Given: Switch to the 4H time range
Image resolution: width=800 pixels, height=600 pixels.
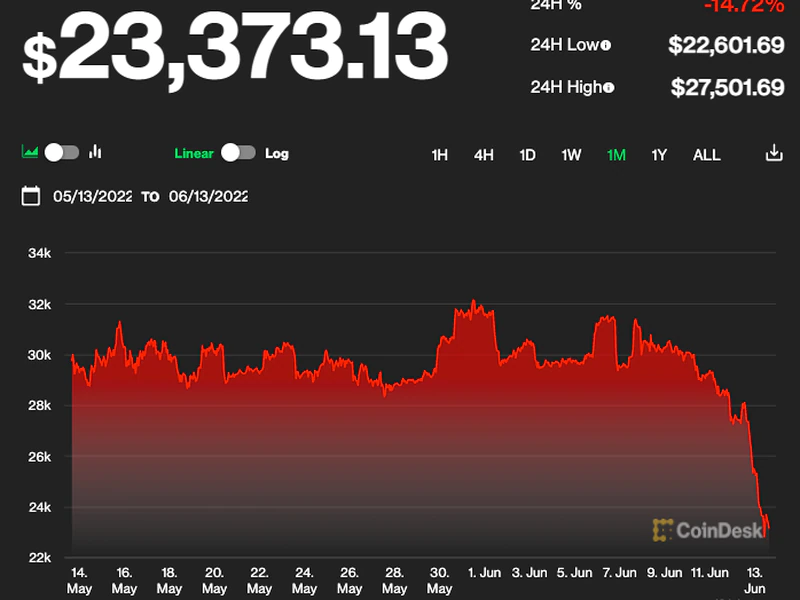Looking at the screenshot, I should pos(483,155).
